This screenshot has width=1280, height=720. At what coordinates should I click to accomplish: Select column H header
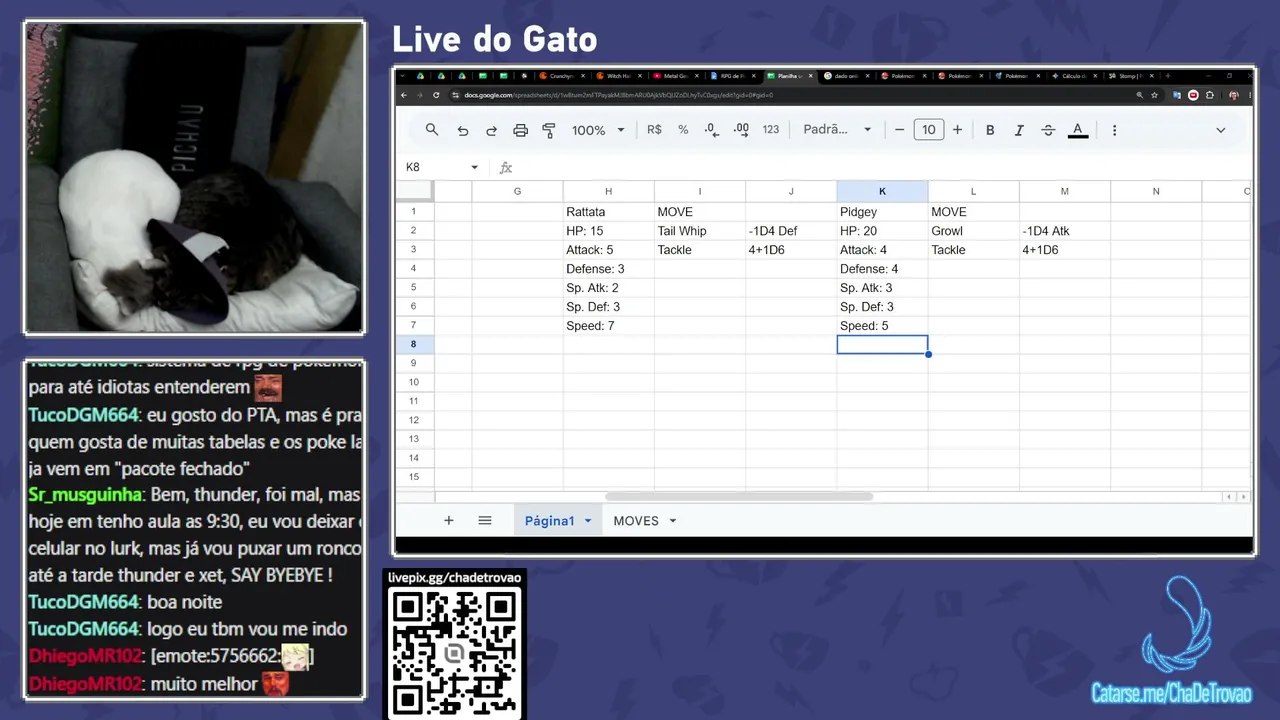pos(608,191)
